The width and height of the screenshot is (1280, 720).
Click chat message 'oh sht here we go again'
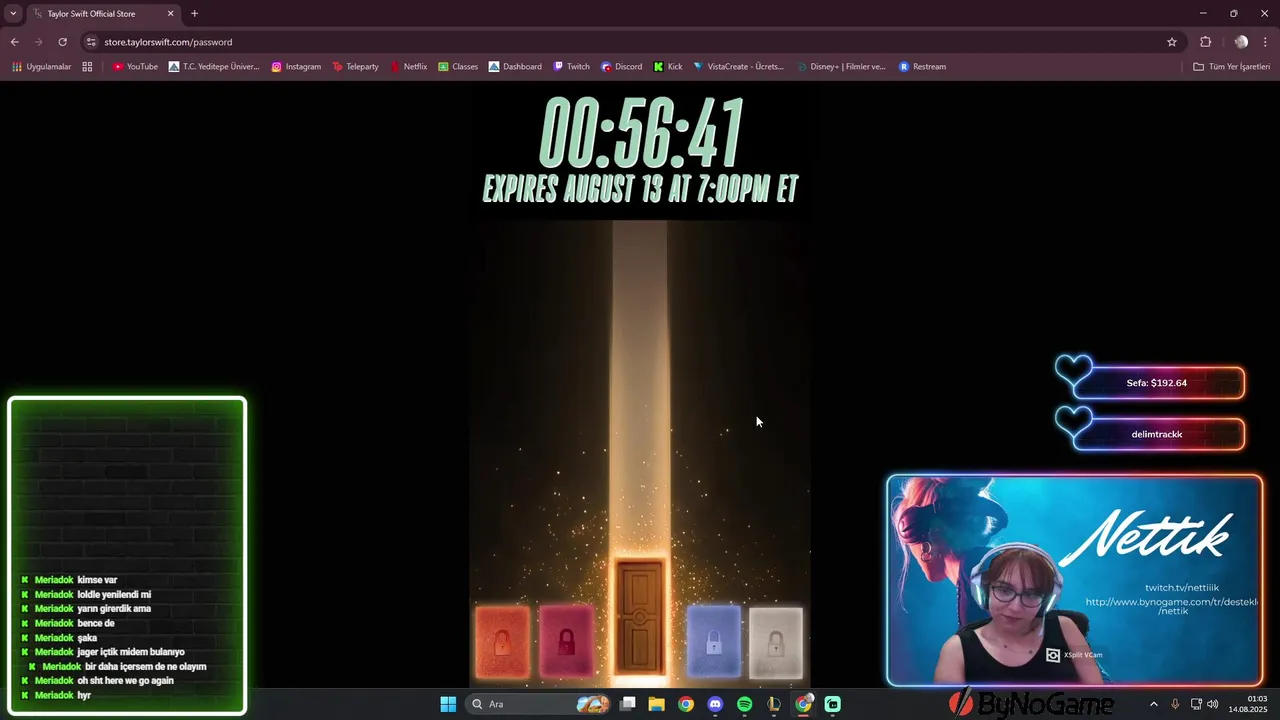coord(125,681)
